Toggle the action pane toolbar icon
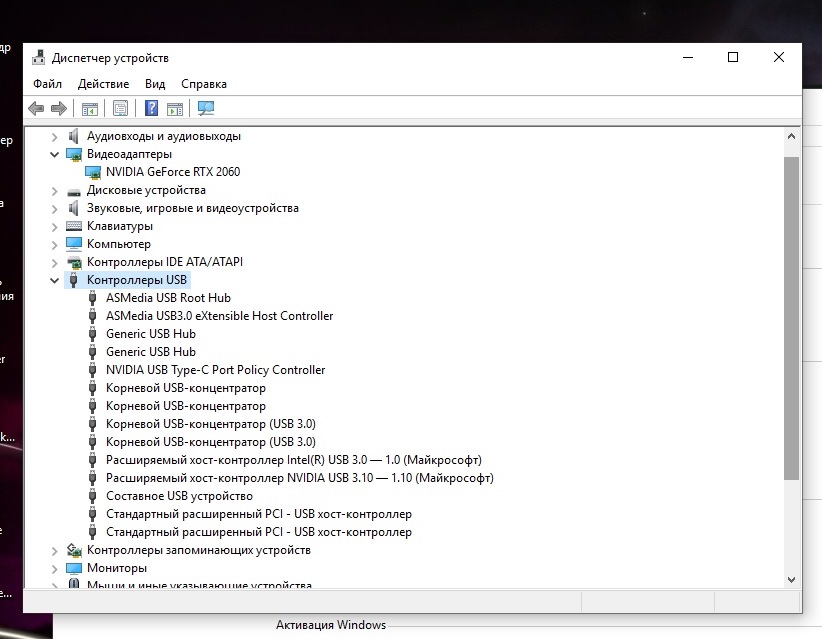The height and width of the screenshot is (639, 822). pos(175,109)
